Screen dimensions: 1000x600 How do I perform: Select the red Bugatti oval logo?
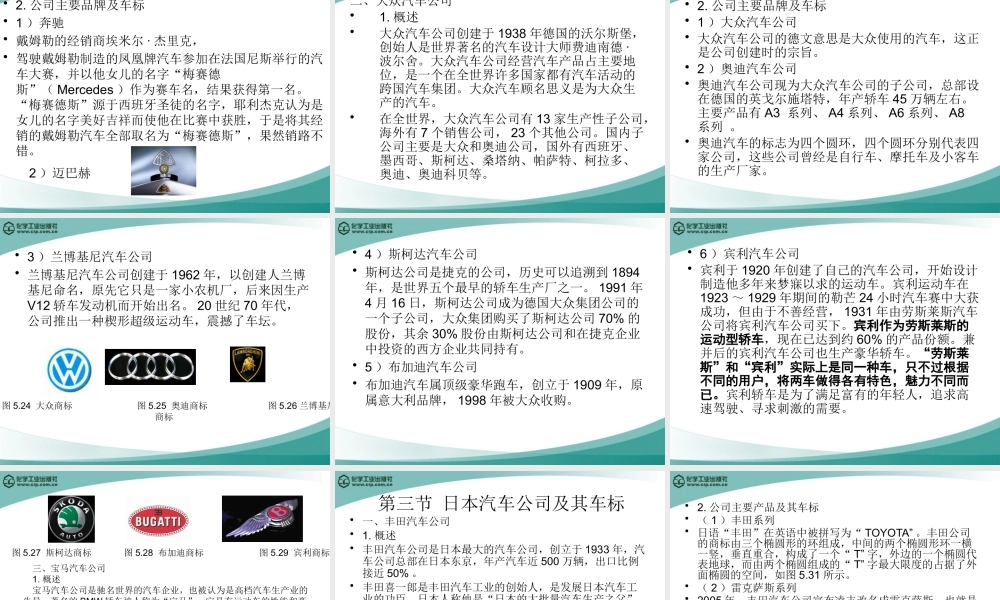[158, 520]
